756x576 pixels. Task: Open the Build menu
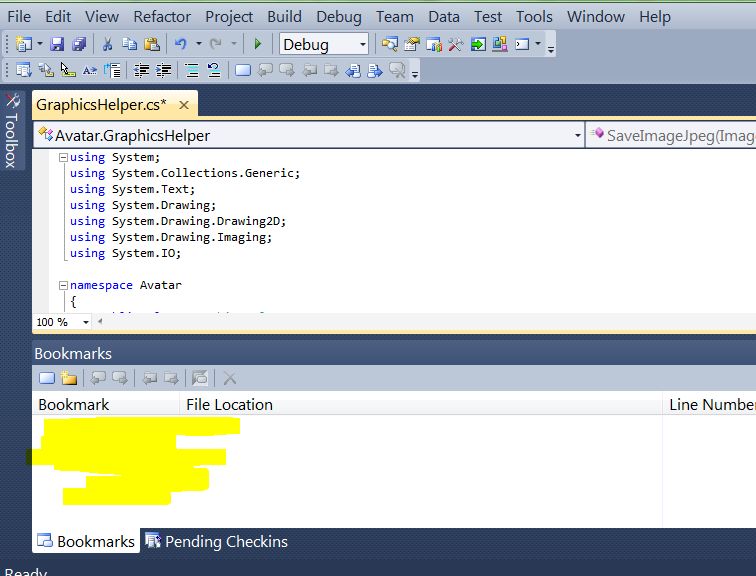point(284,17)
